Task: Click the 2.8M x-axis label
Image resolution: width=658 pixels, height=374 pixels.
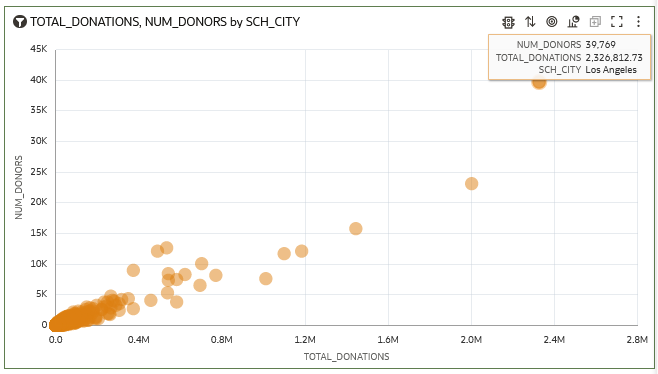Action: click(x=637, y=340)
